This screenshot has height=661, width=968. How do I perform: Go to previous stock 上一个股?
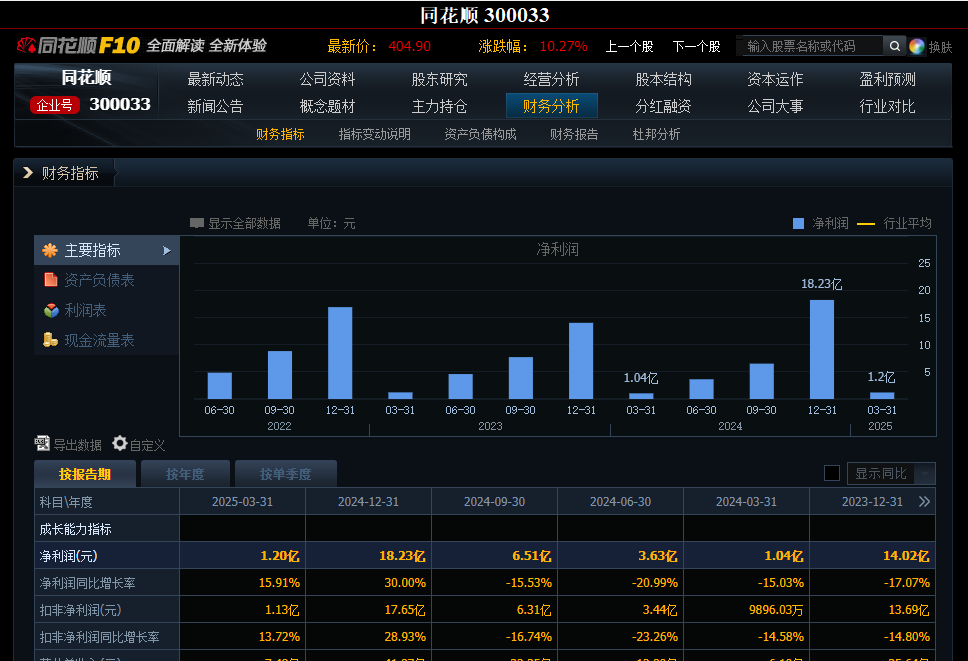pyautogui.click(x=629, y=46)
